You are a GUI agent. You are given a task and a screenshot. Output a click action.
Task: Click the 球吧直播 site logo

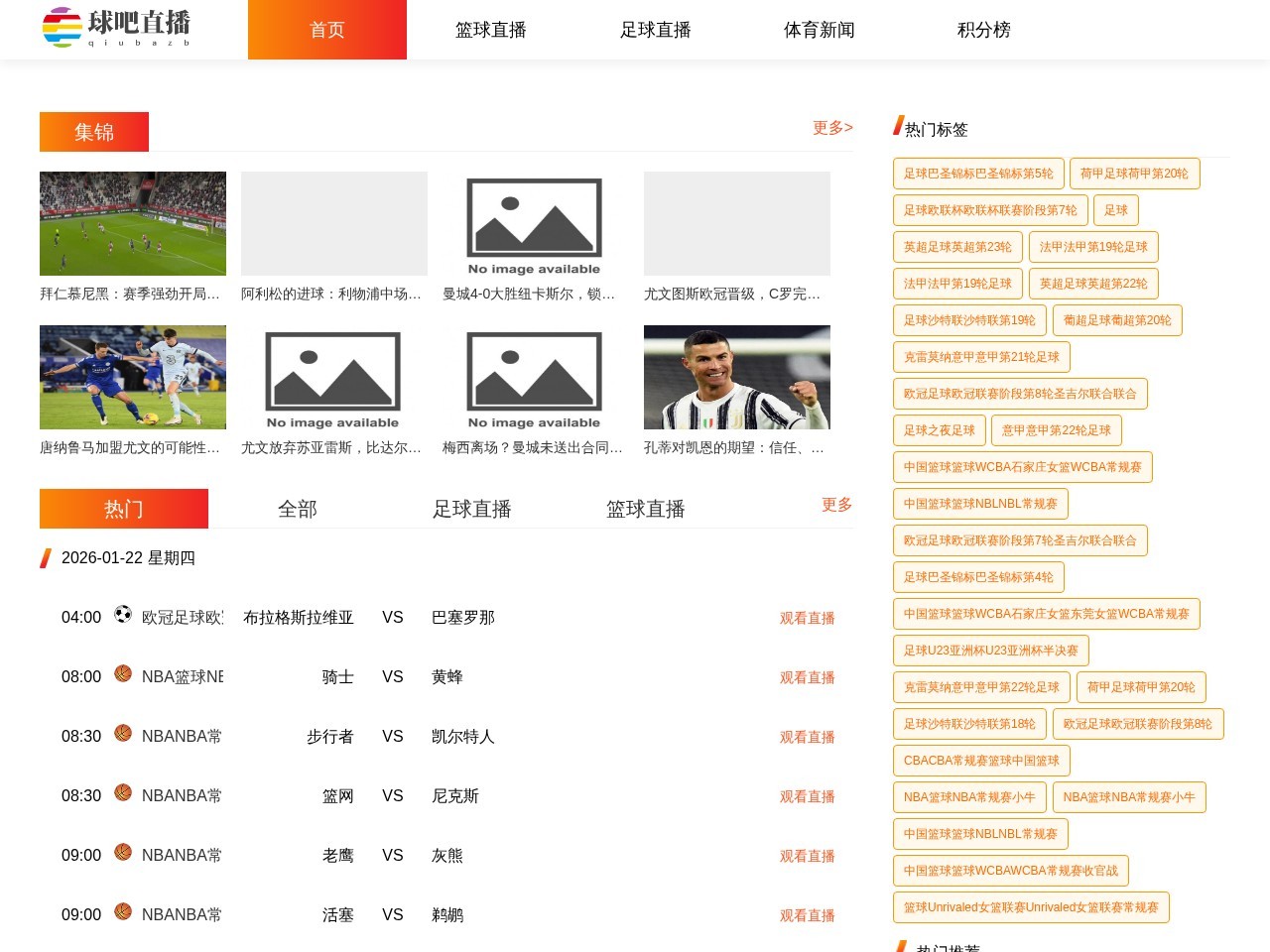[117, 28]
